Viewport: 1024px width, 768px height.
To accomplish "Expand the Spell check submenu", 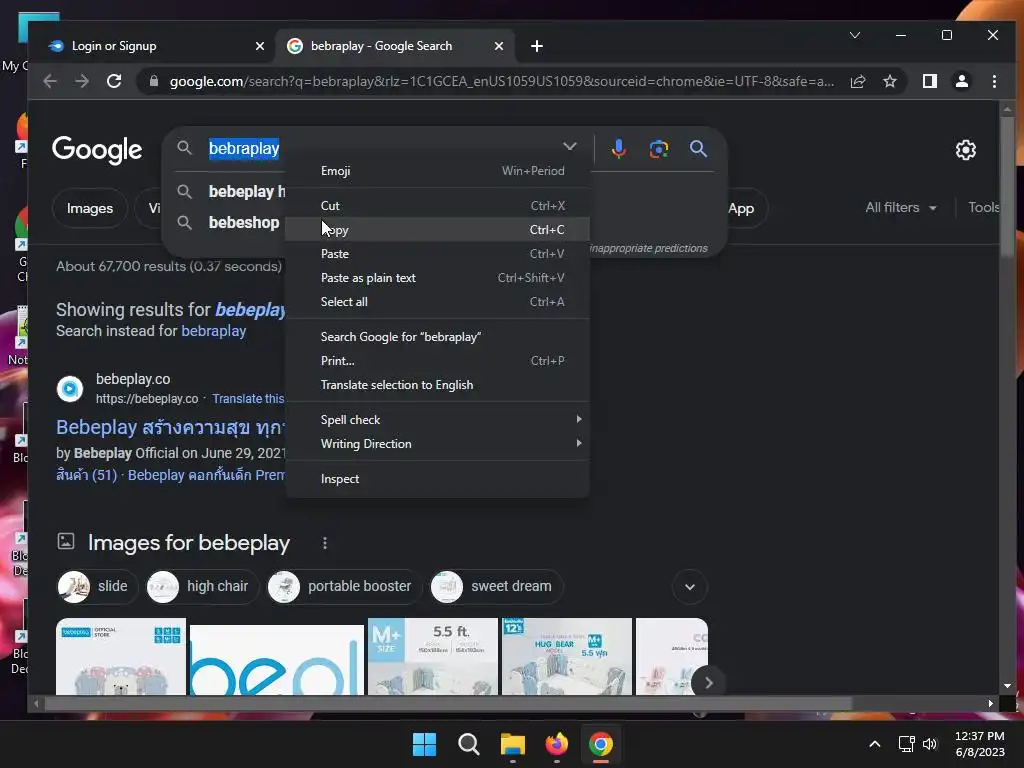I will pos(438,420).
